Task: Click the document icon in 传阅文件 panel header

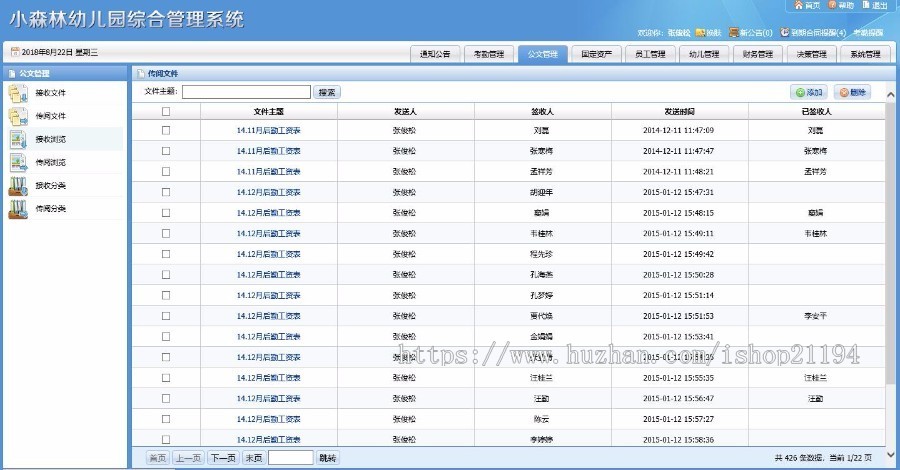Action: point(141,73)
